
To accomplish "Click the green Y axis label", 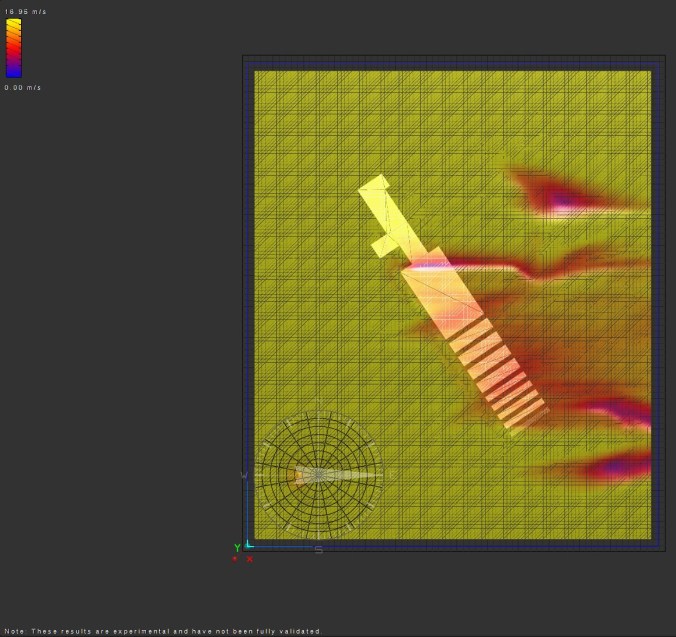I will pyautogui.click(x=238, y=547).
